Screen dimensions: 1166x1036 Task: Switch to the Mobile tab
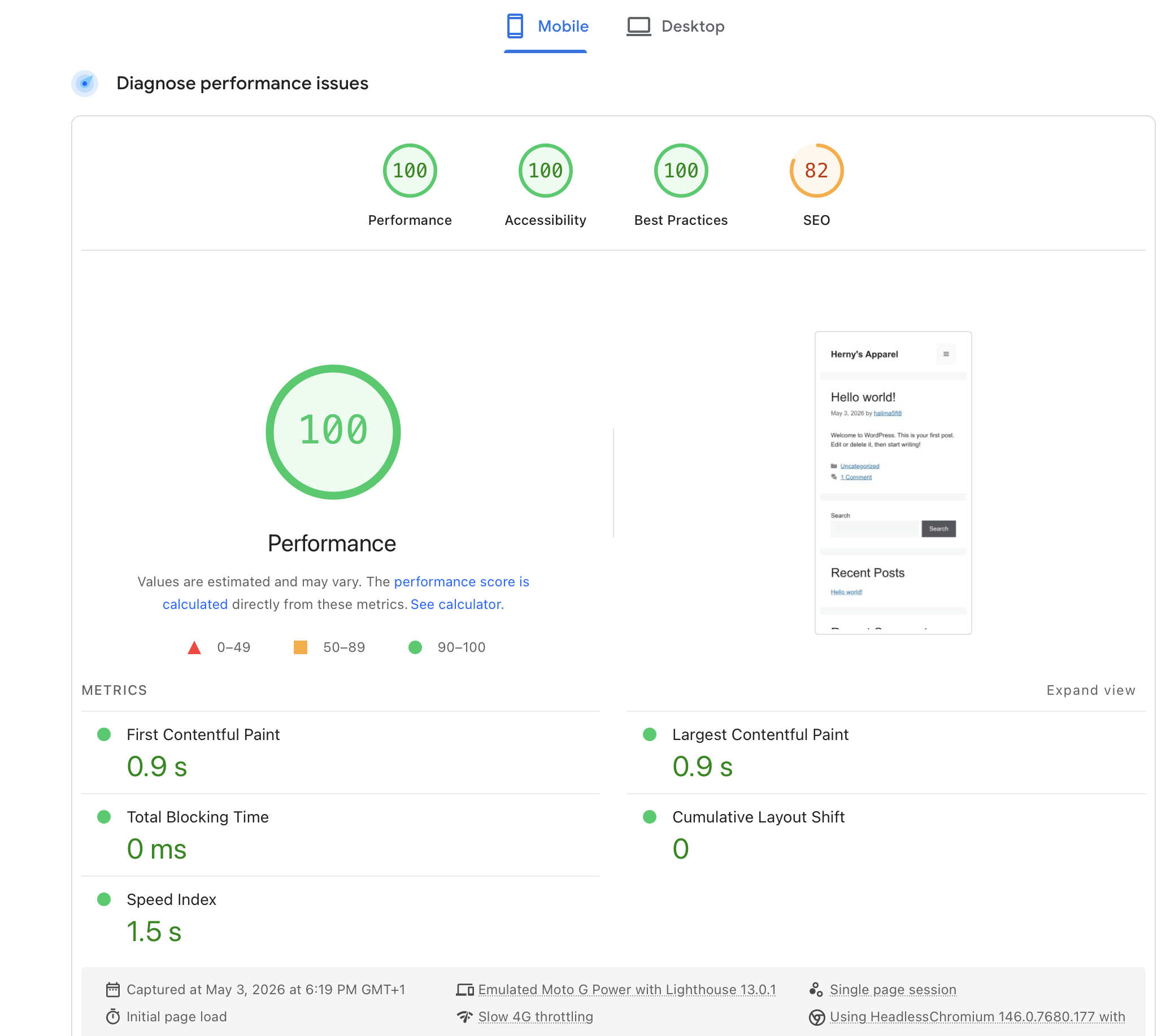[x=546, y=26]
